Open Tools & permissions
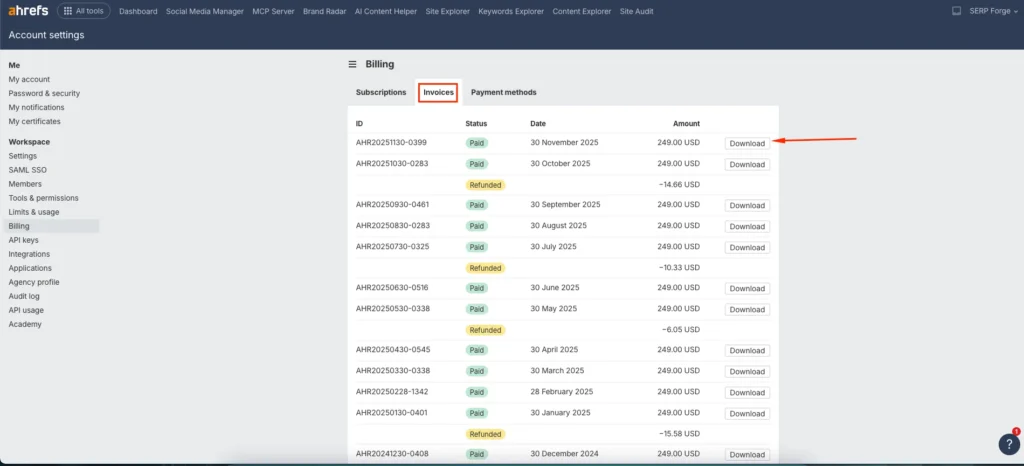Image resolution: width=1024 pixels, height=466 pixels. pos(44,198)
